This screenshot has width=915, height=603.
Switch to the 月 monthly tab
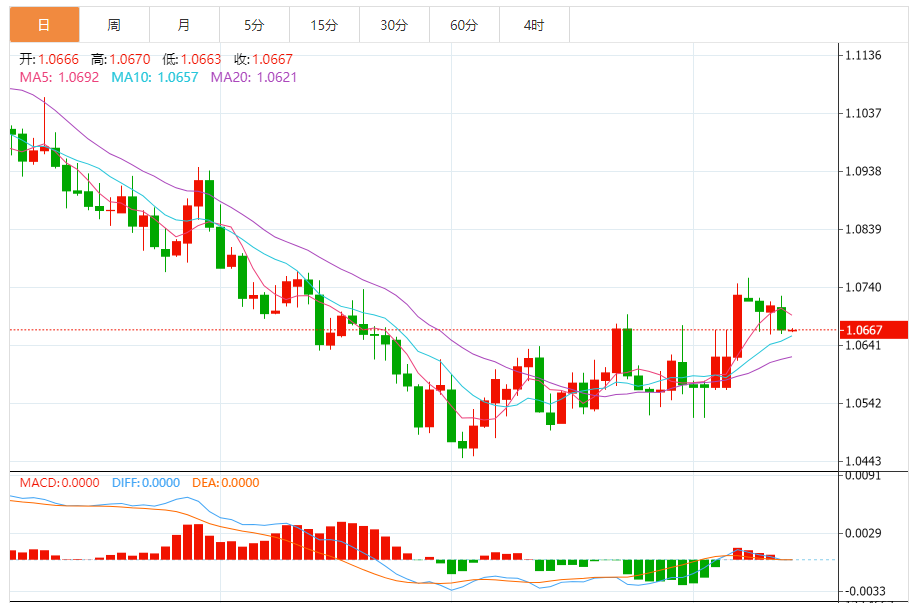click(184, 25)
